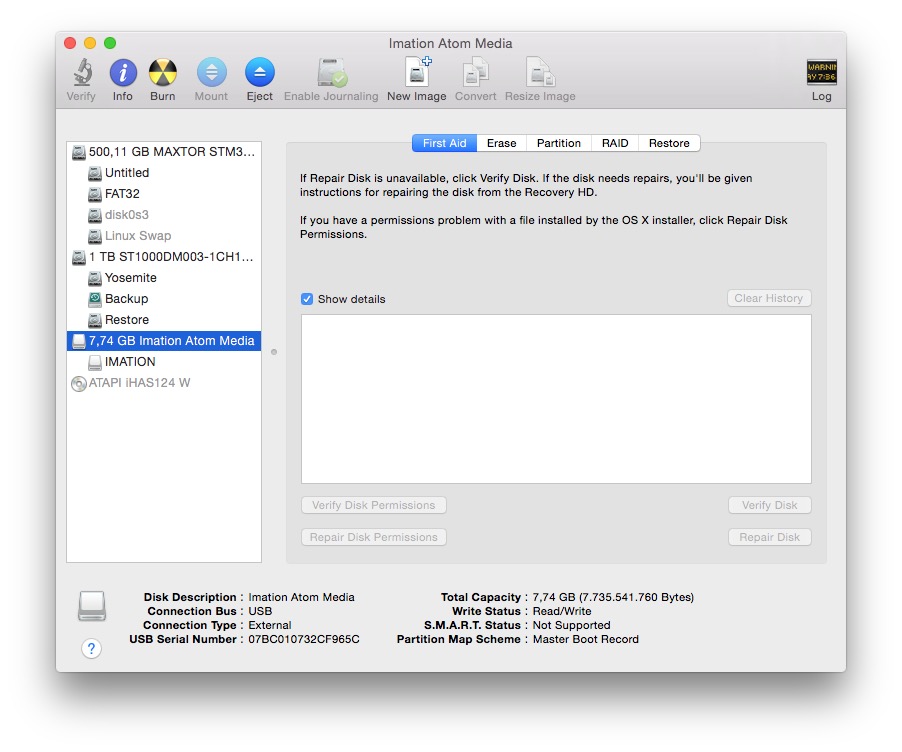Image resolution: width=902 pixels, height=752 pixels.
Task: Click Repair Disk Permissions button
Action: click(373, 537)
